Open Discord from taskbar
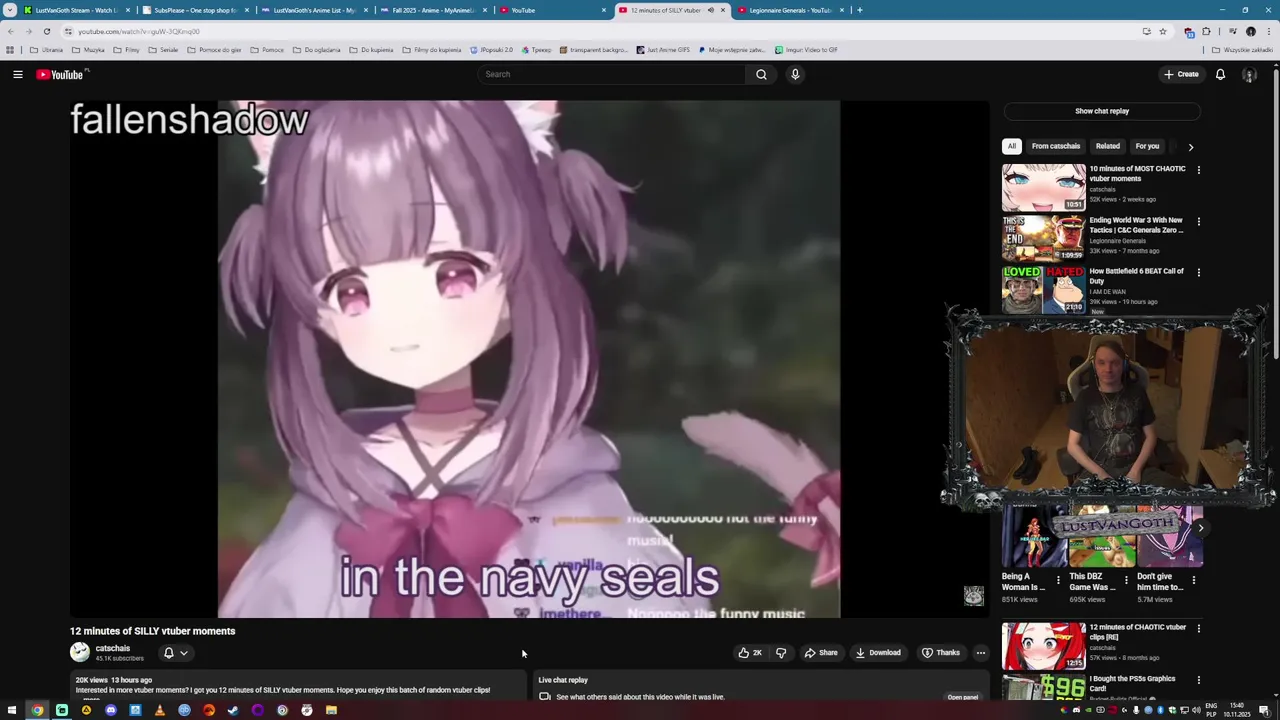This screenshot has width=1280, height=720. click(x=111, y=710)
